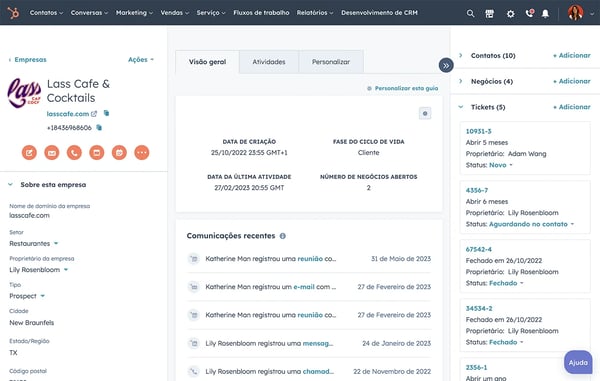Open the settings gear in top bar

tap(510, 14)
